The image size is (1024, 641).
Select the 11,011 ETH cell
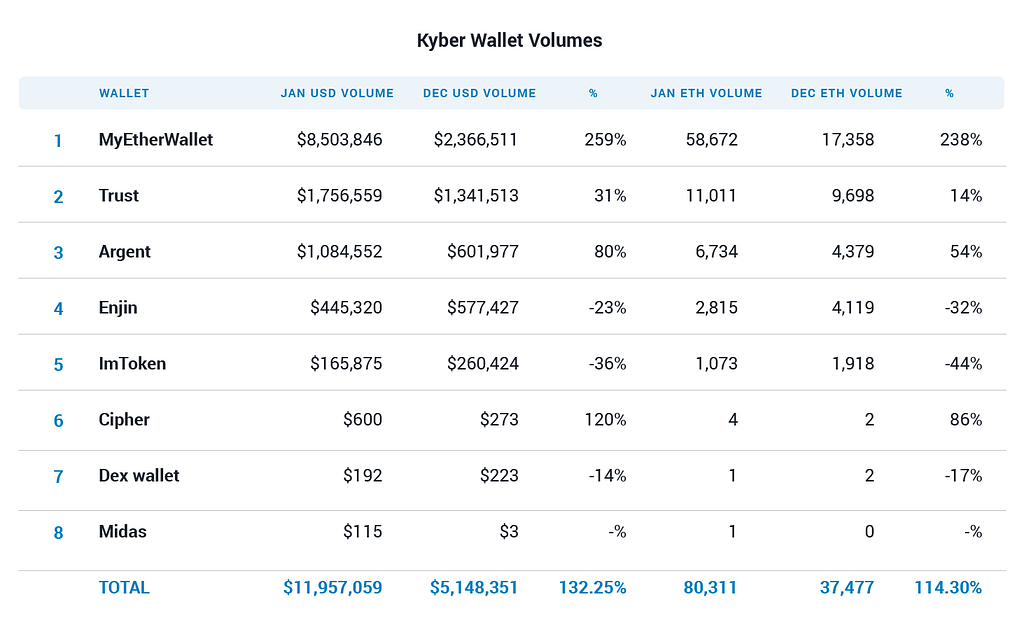[711, 196]
